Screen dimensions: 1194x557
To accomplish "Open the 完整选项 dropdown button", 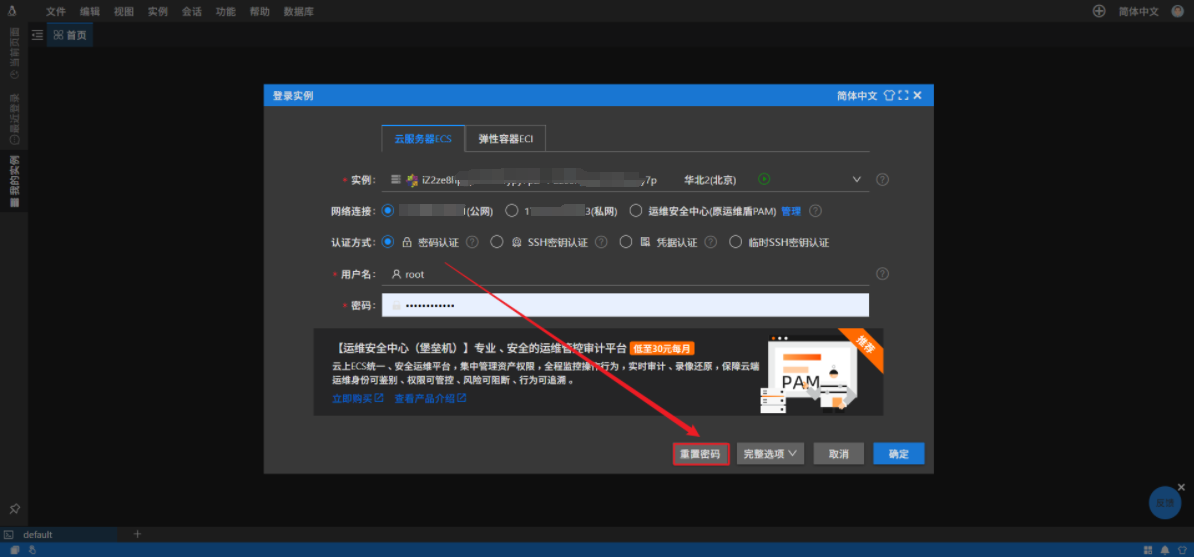I will pyautogui.click(x=771, y=454).
